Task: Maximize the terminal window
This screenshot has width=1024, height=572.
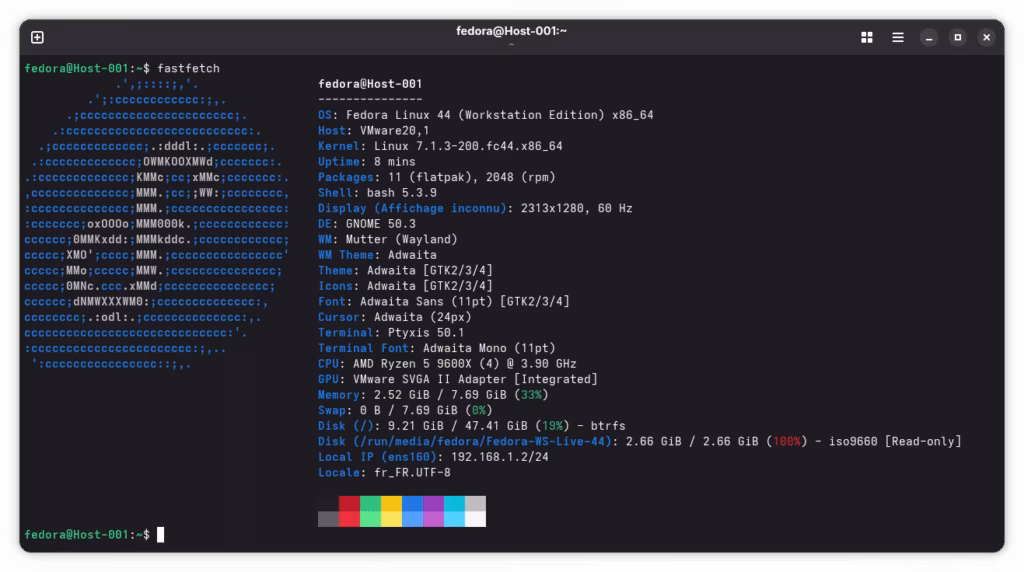Action: pos(957,37)
